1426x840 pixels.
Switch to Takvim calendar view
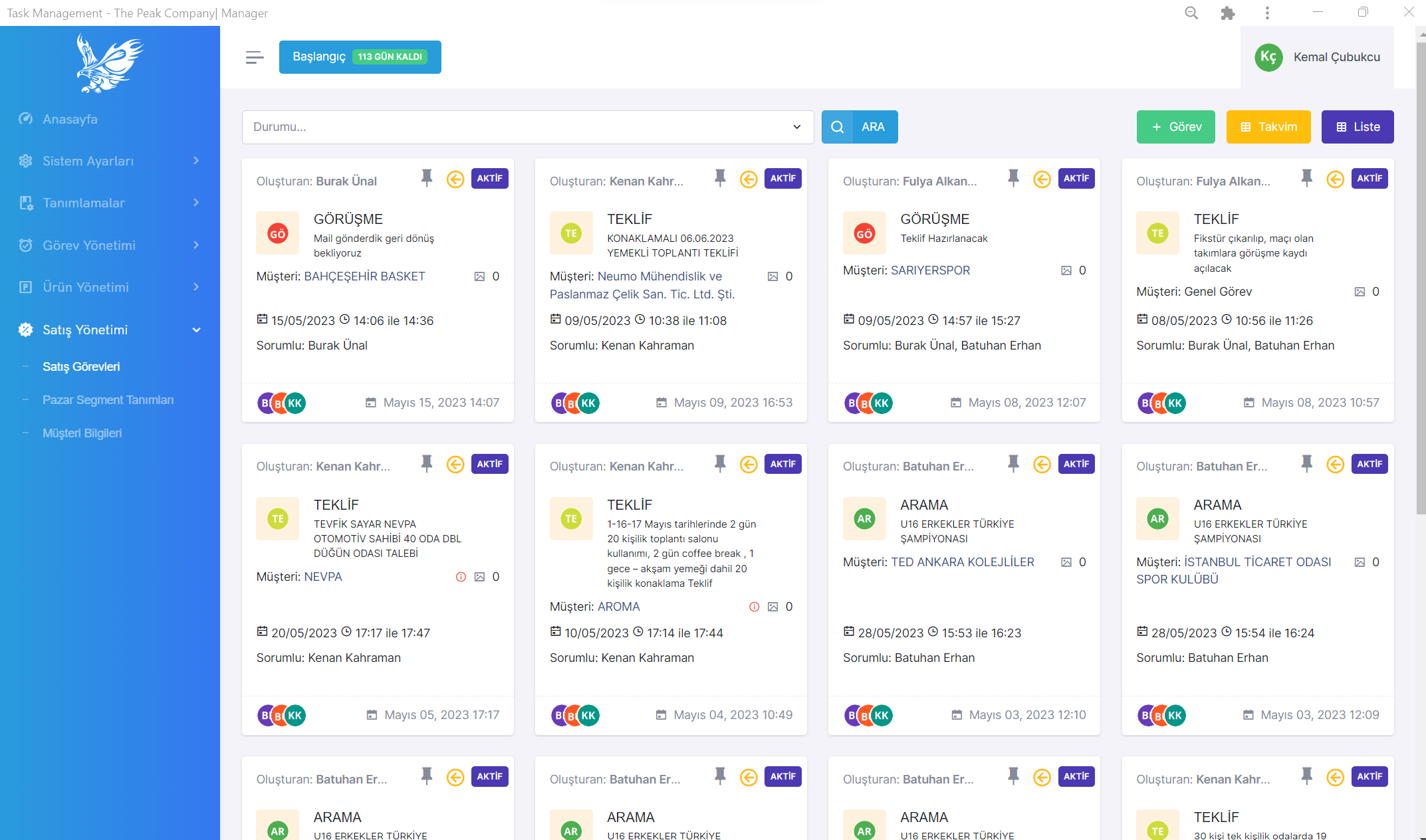coord(1268,127)
